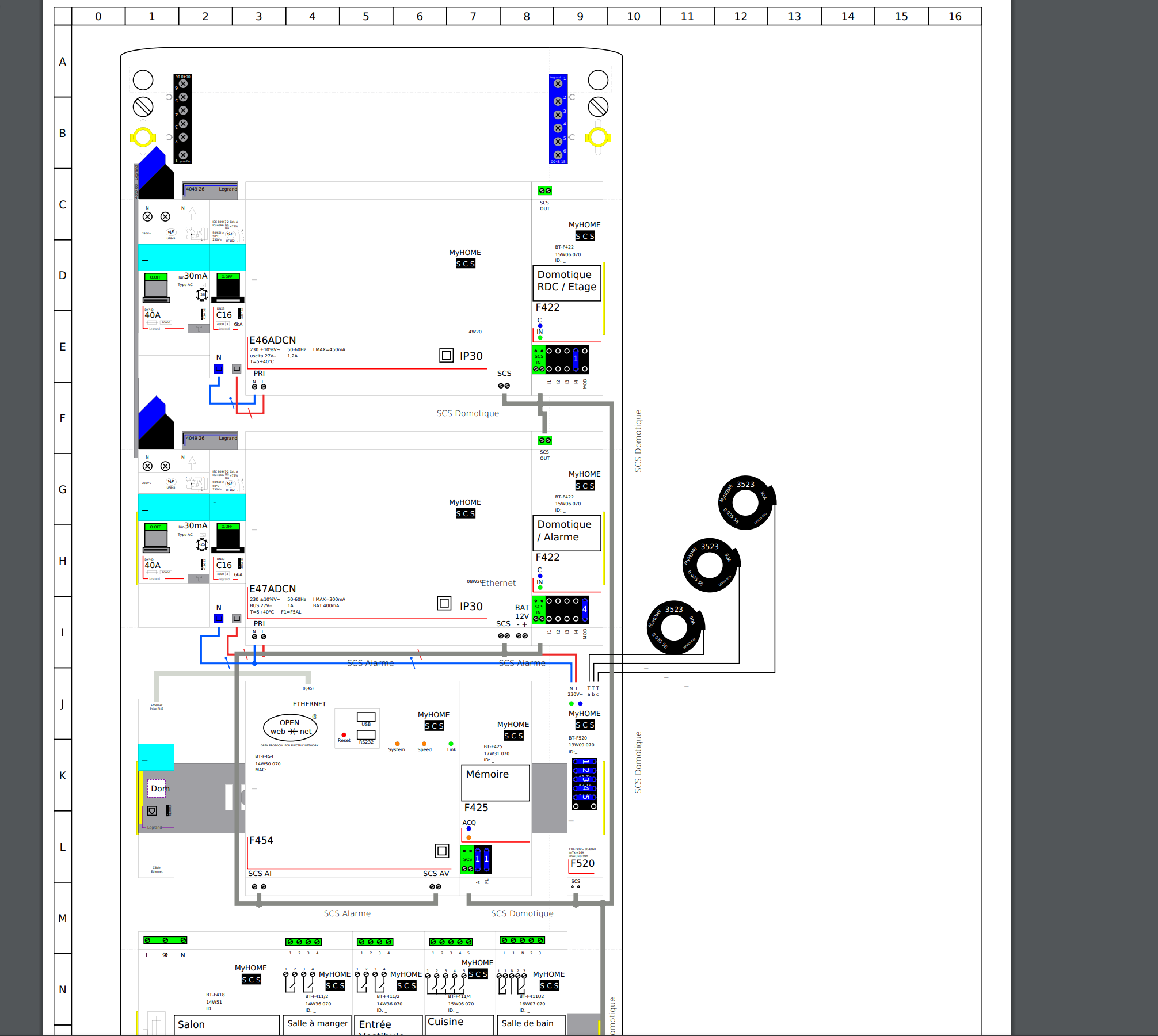The image size is (1158, 1036).
Task: Select the "Domotique RDC / Etage" label box
Action: (567, 283)
